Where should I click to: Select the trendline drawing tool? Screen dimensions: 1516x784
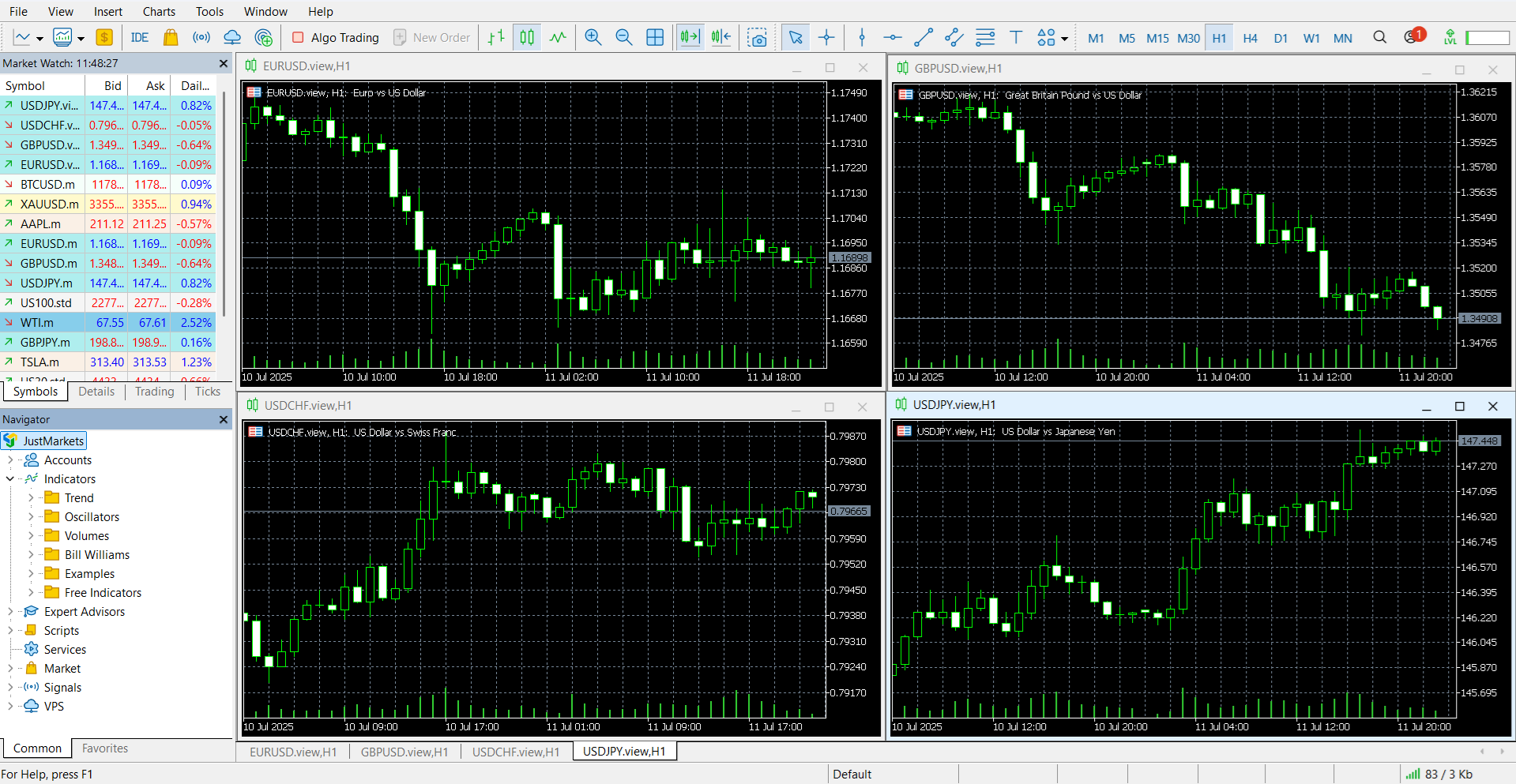tap(924, 37)
